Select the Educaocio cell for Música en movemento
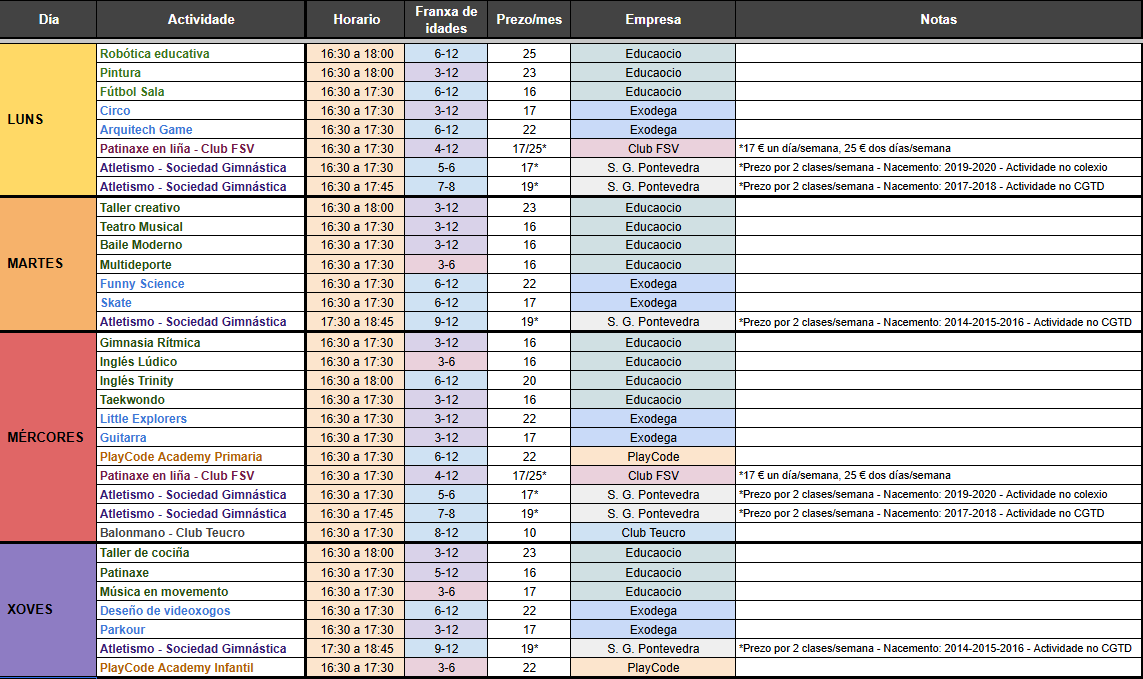The height and width of the screenshot is (679, 1143). tap(653, 591)
